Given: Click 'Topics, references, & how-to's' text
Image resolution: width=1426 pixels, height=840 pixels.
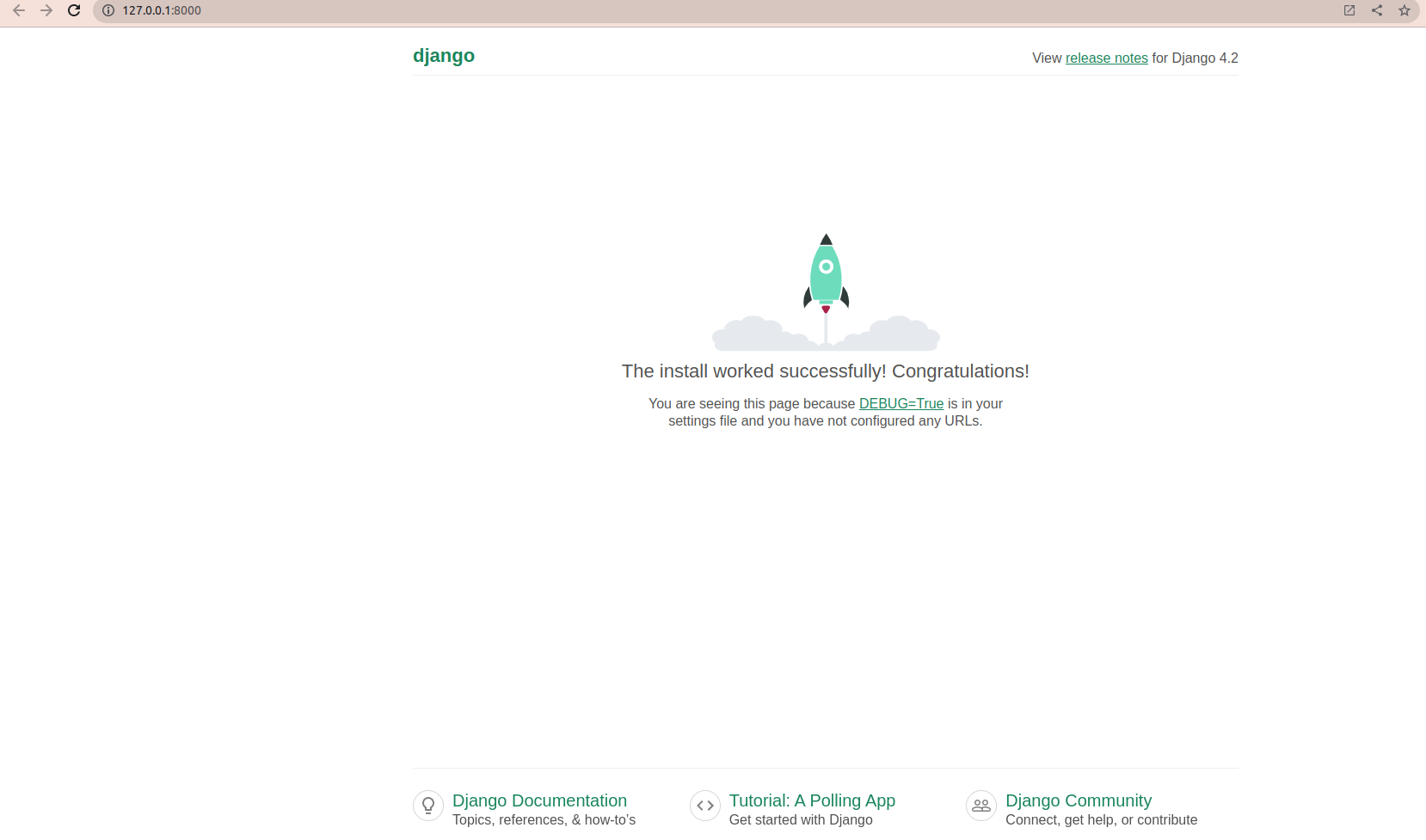Looking at the screenshot, I should 544,820.
